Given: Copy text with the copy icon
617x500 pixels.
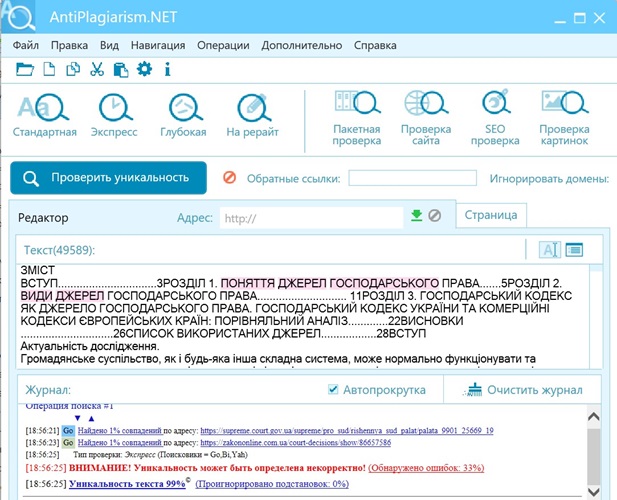Looking at the screenshot, I should (73, 69).
